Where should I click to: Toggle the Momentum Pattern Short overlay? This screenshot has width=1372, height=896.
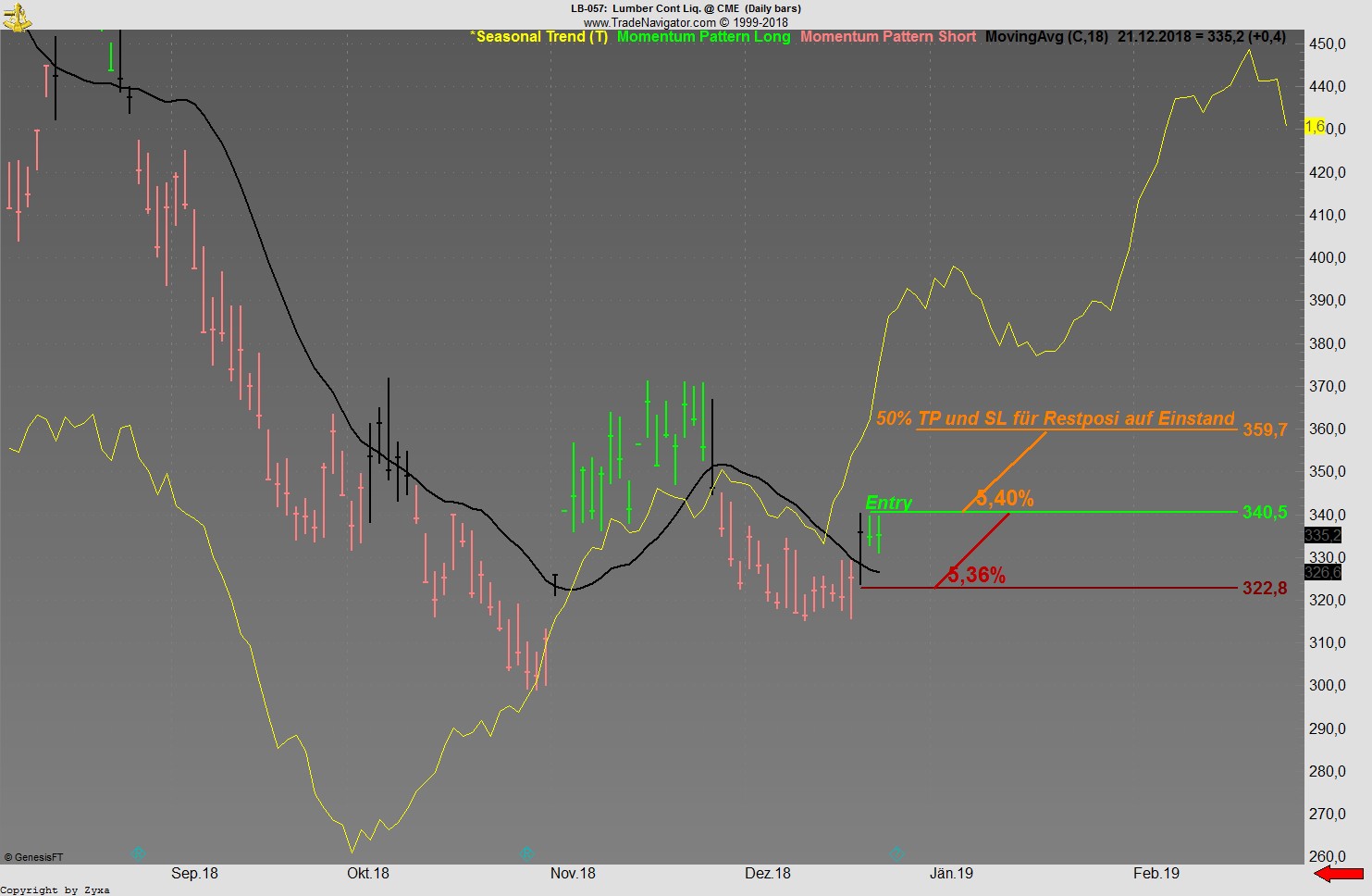coord(887,37)
